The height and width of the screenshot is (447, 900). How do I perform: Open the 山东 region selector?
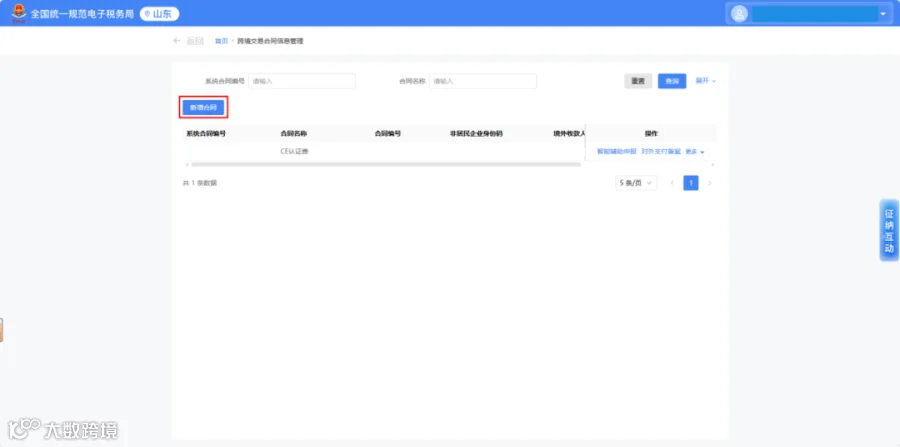[x=160, y=14]
